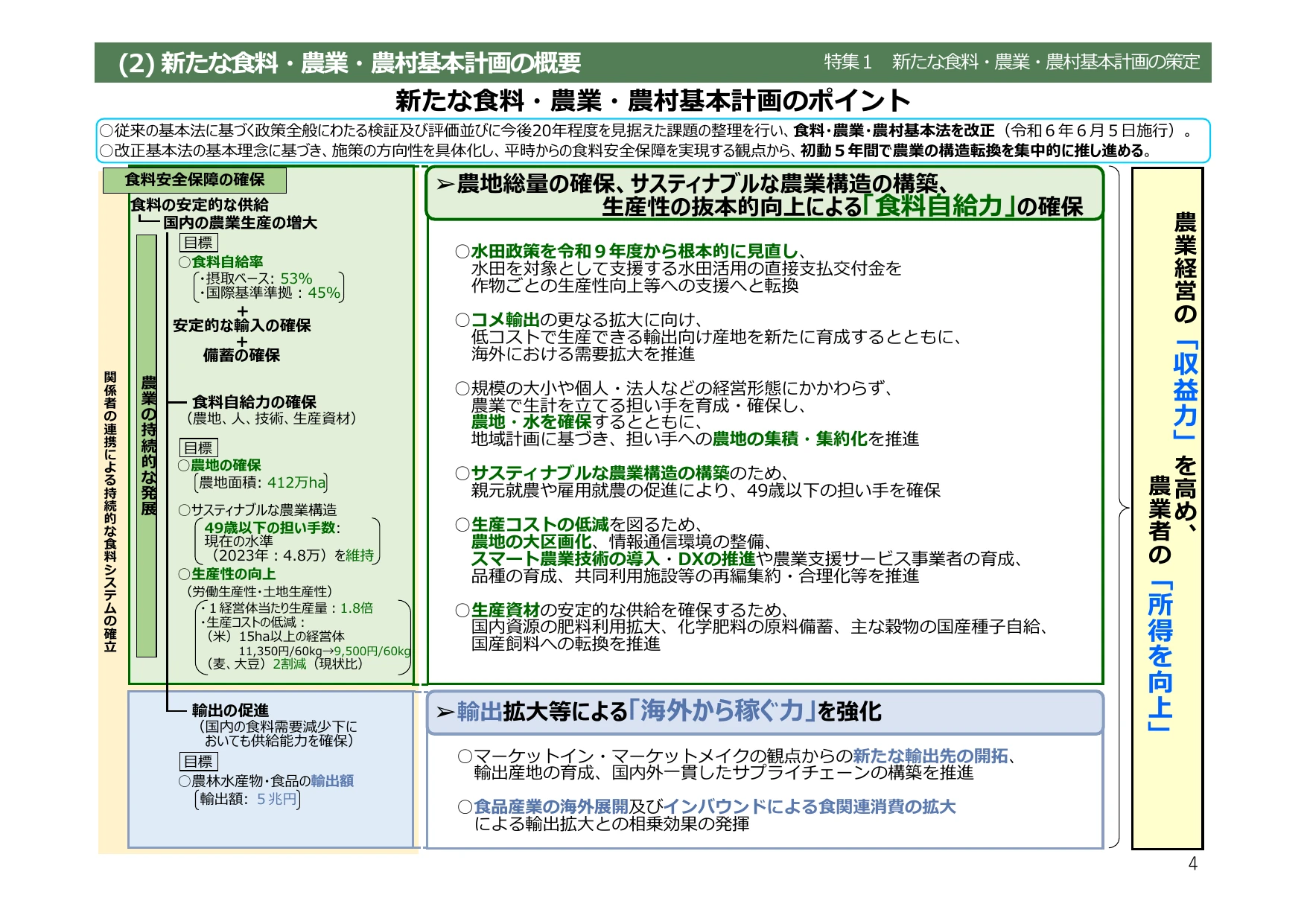
Task: Click the text "国内の農業生産の増大"
Action: click(x=240, y=223)
